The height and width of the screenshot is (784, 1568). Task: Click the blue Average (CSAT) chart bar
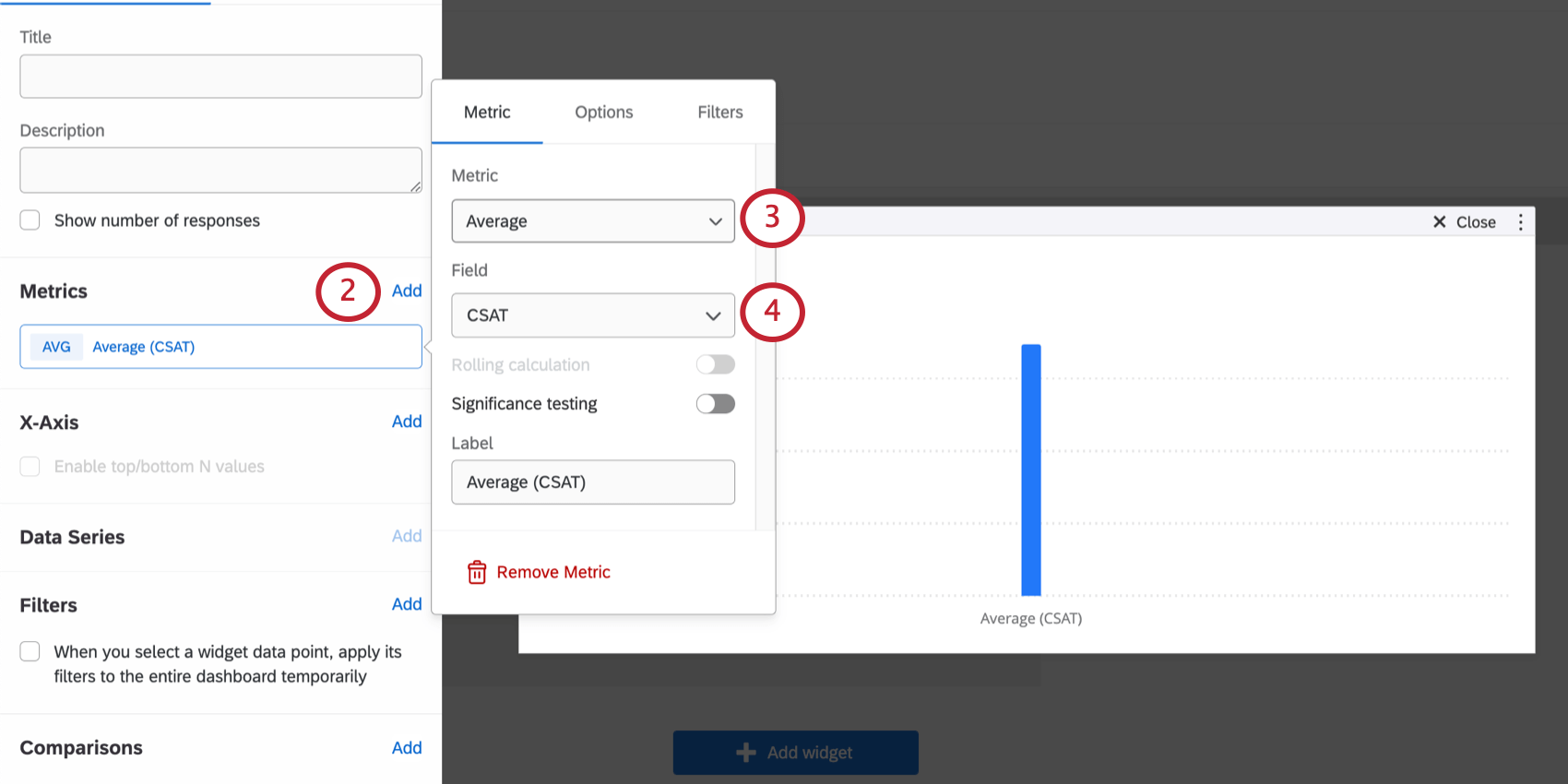1031,469
